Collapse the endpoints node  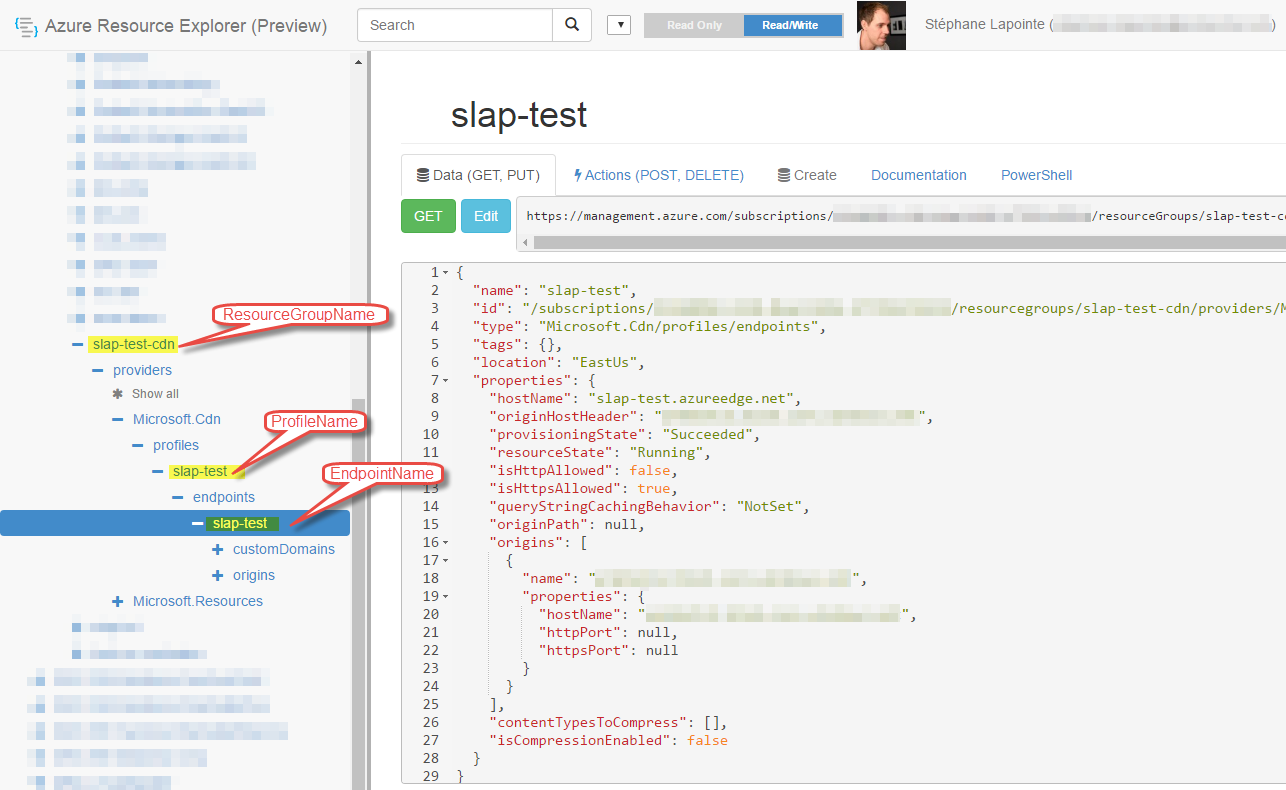click(x=177, y=497)
